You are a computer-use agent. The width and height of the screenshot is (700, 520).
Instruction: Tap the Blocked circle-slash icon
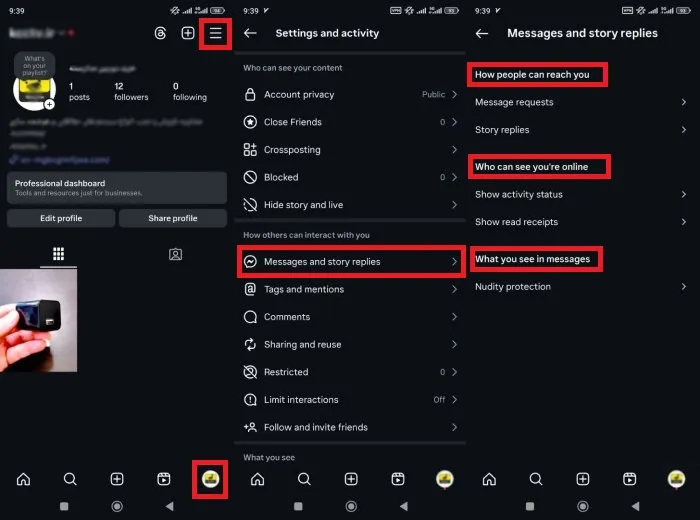coord(250,177)
